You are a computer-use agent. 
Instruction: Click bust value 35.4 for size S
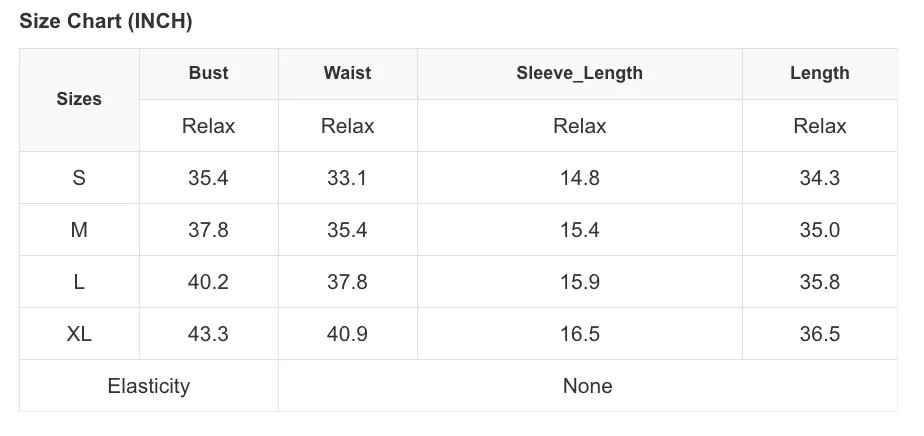209,178
